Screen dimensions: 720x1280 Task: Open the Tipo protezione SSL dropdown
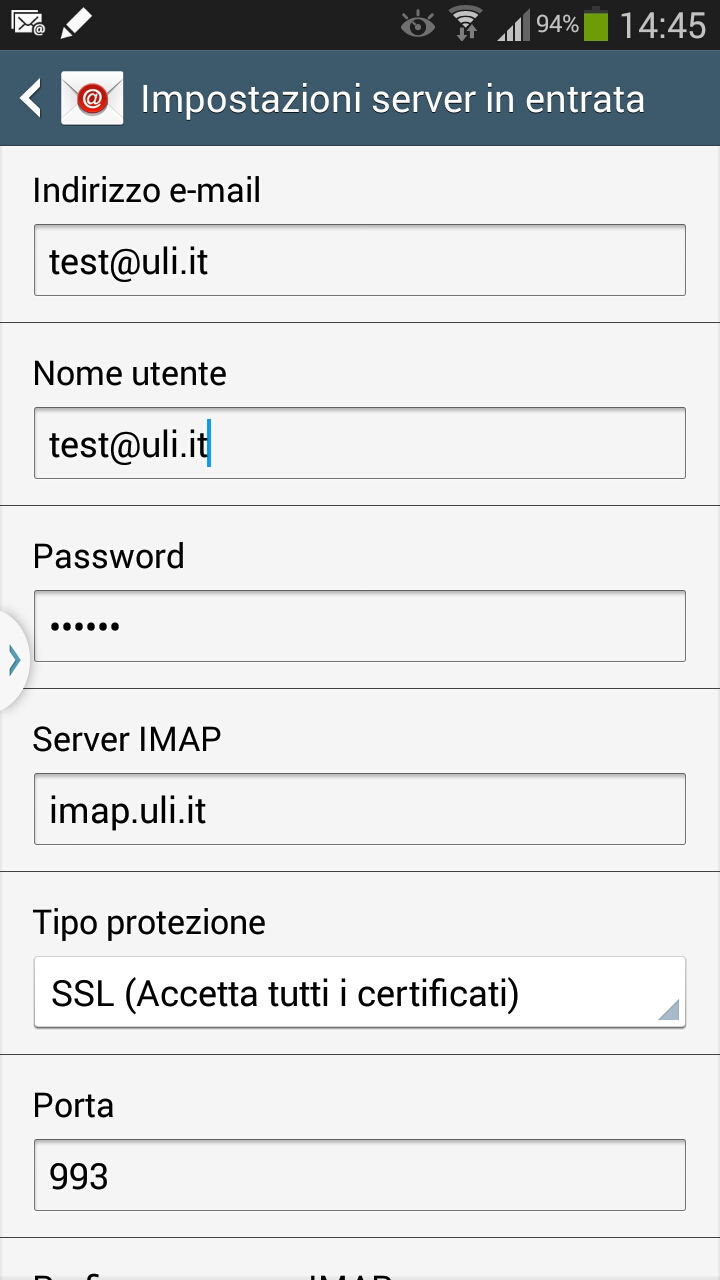click(340, 994)
